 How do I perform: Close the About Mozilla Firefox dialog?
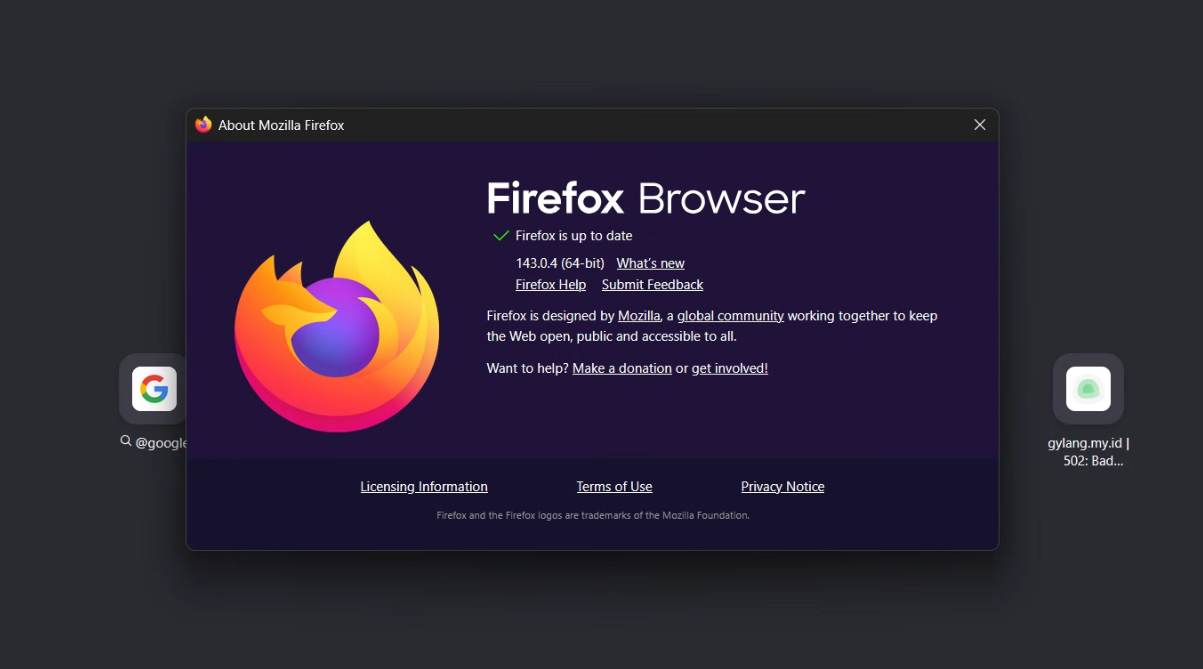(979, 125)
